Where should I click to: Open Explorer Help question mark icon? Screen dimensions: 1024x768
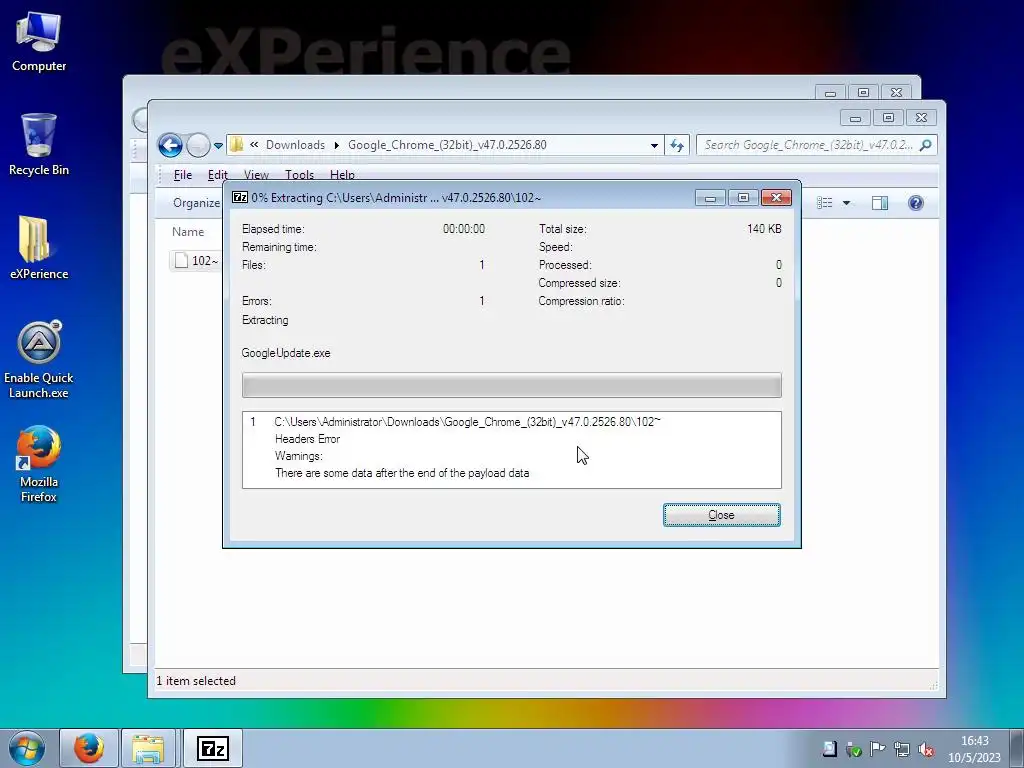tap(916, 203)
